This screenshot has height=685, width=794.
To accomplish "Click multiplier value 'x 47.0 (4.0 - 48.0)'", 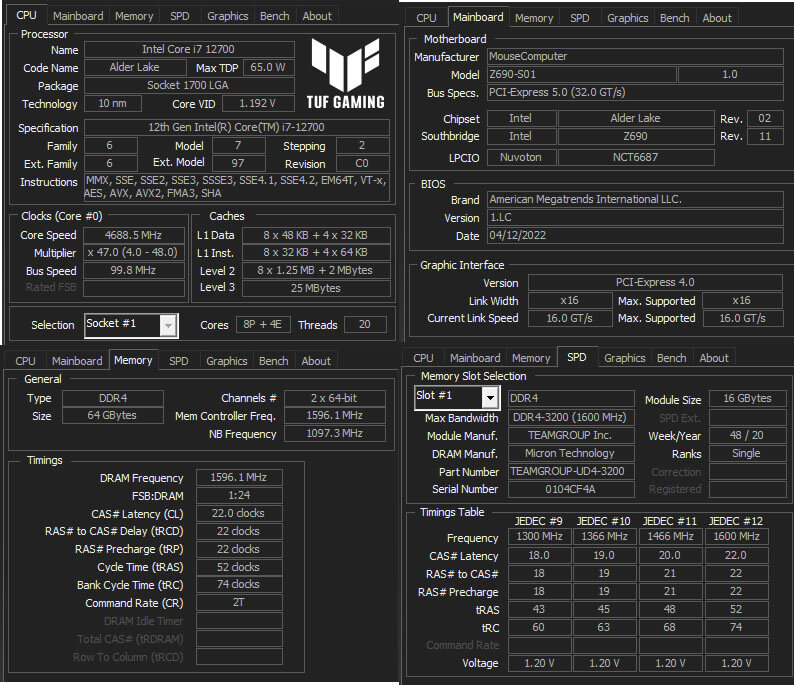I will coord(134,252).
